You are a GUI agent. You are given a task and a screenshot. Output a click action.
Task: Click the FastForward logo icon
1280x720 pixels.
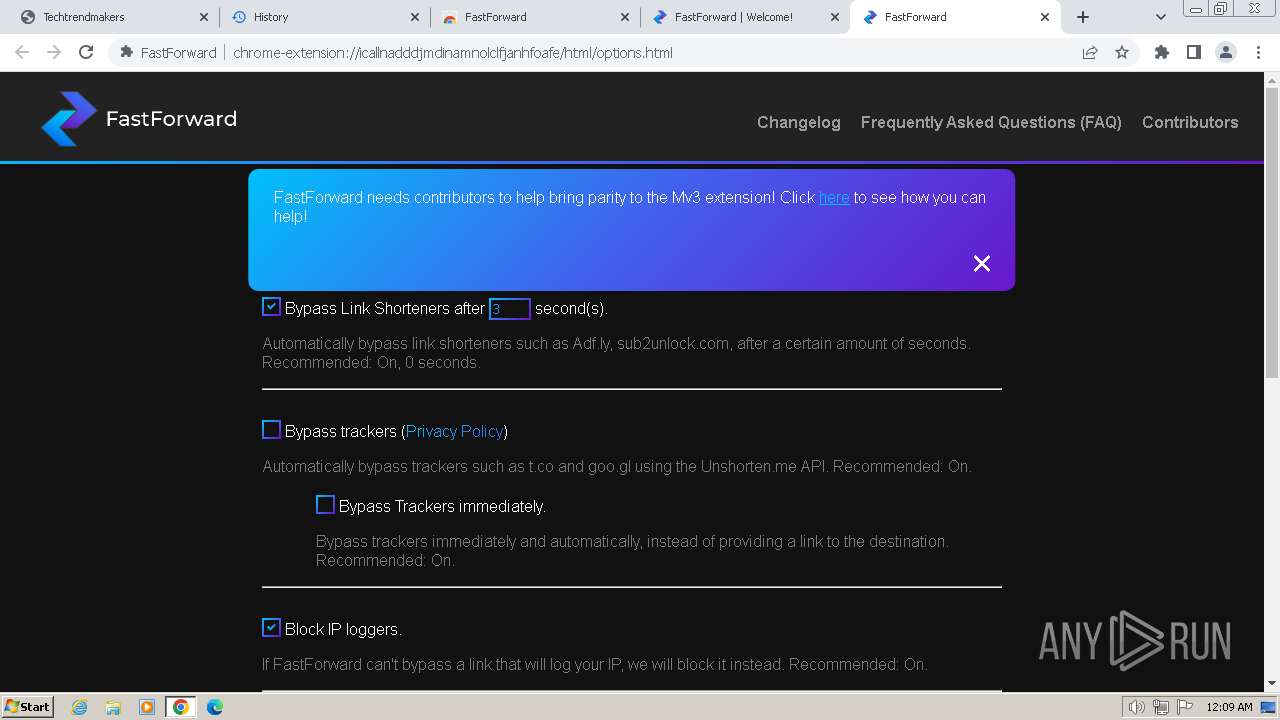coord(69,119)
